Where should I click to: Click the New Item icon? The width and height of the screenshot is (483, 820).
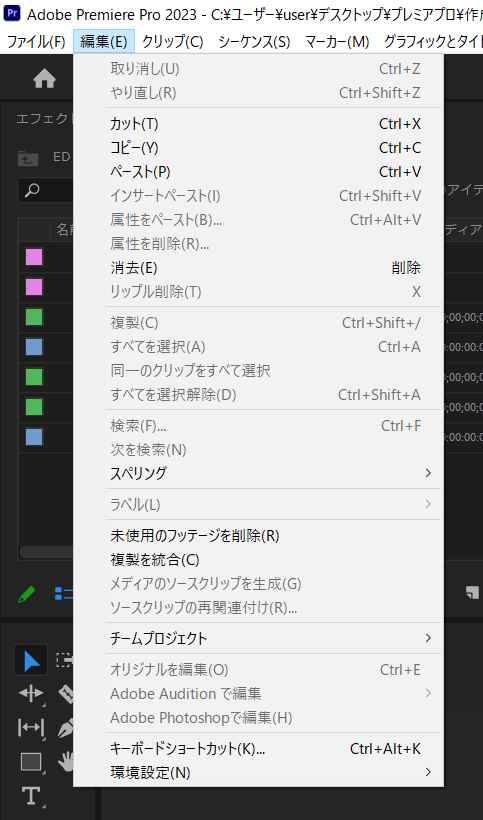pyautogui.click(x=473, y=592)
